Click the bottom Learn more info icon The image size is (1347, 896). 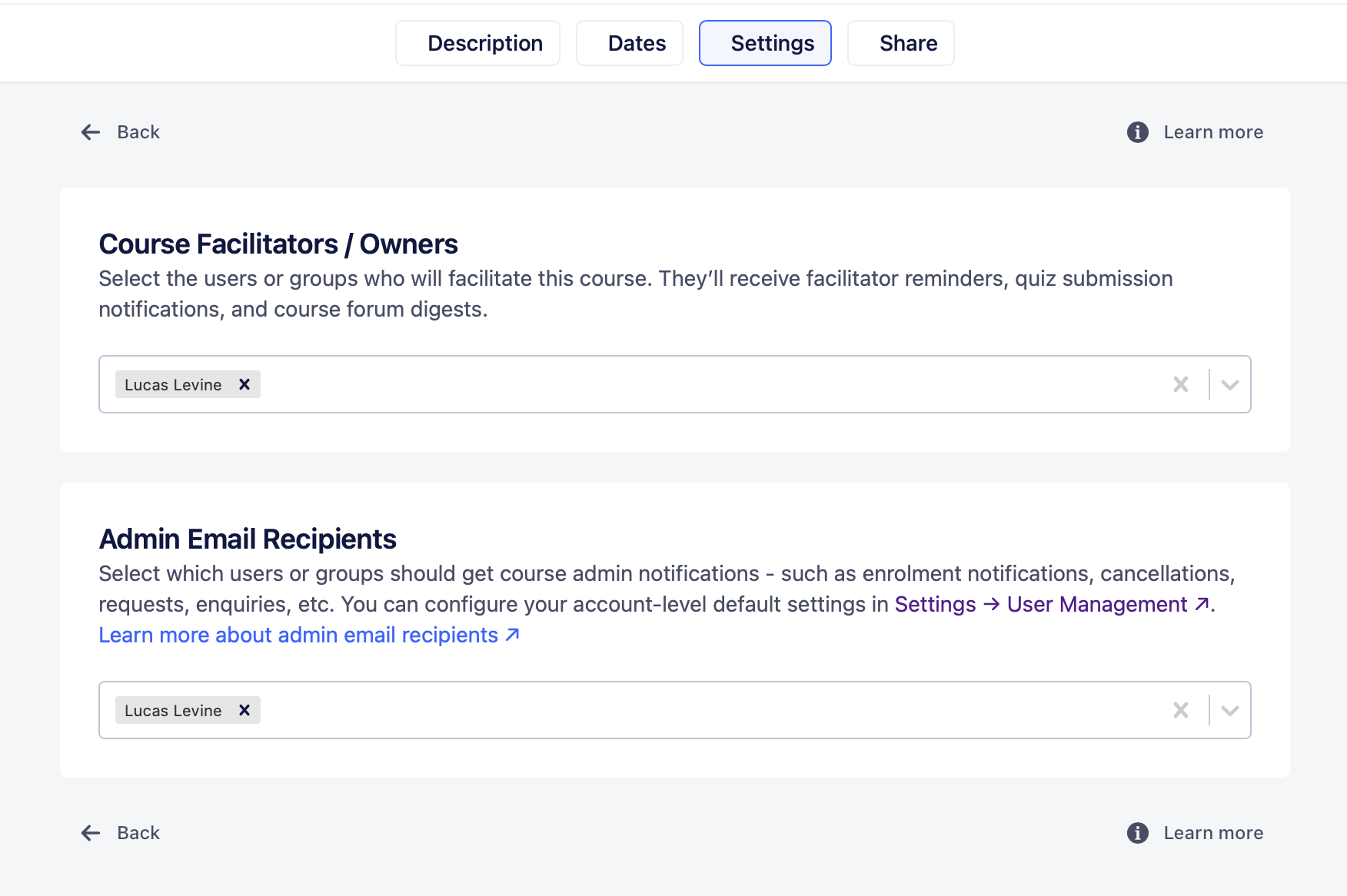point(1137,833)
